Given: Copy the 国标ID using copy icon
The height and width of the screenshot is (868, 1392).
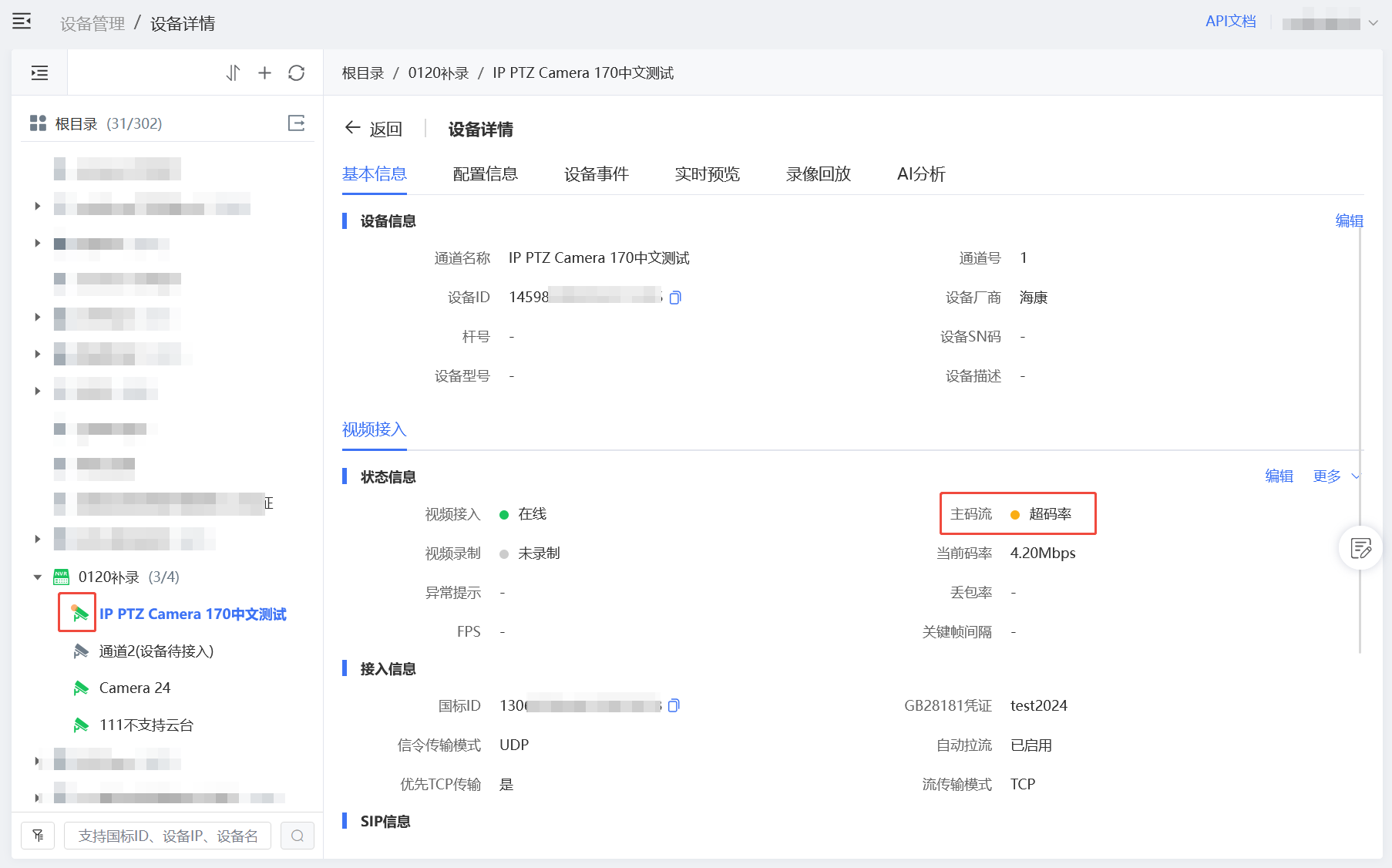Looking at the screenshot, I should 674,705.
